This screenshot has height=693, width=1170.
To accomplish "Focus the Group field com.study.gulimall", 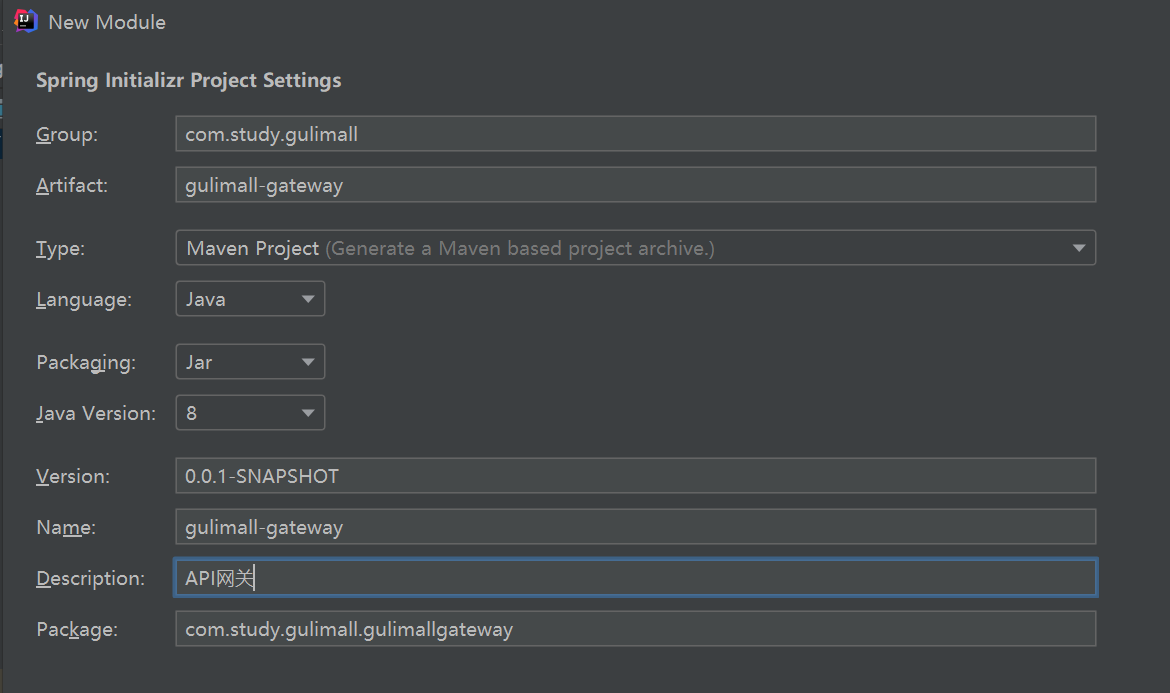I will tap(636, 134).
